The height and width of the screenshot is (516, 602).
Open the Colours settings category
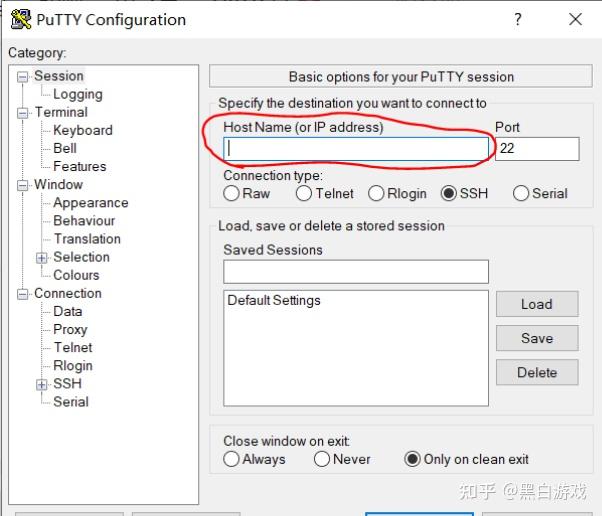(76, 275)
